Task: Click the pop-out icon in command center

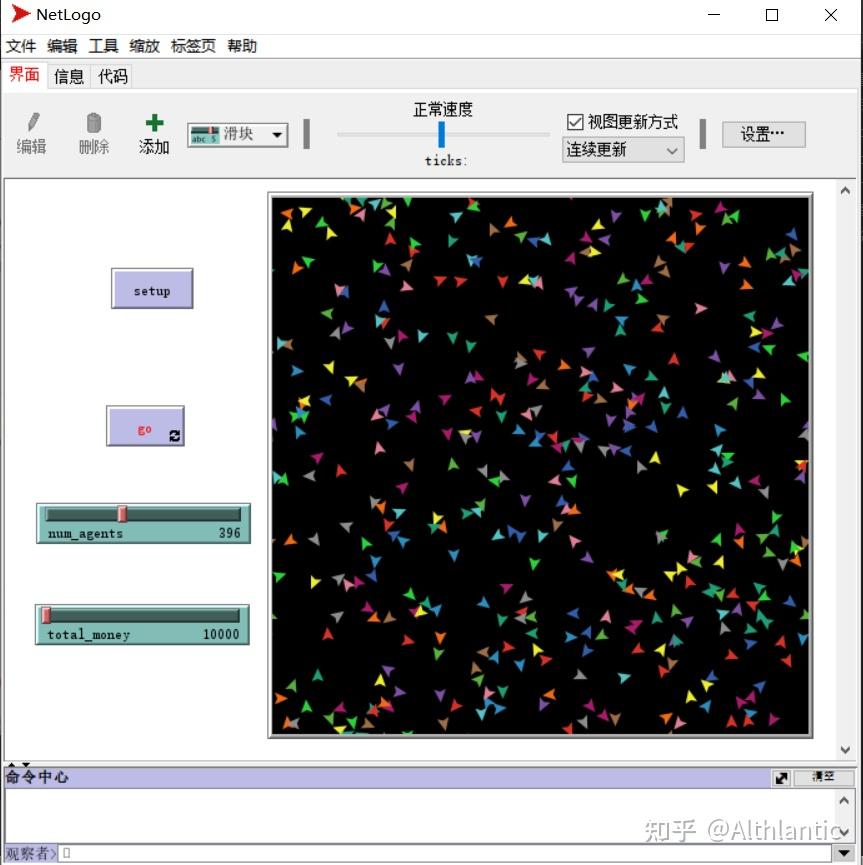Action: [783, 777]
